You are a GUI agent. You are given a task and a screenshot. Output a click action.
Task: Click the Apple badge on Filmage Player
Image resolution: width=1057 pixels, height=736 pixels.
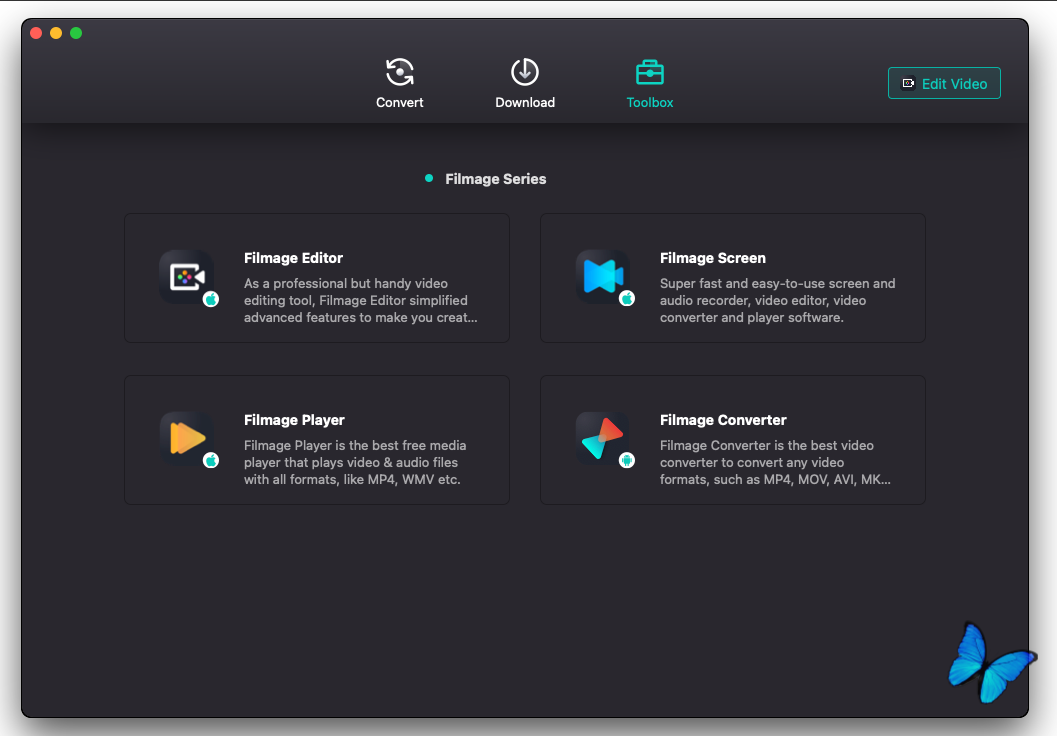point(211,461)
